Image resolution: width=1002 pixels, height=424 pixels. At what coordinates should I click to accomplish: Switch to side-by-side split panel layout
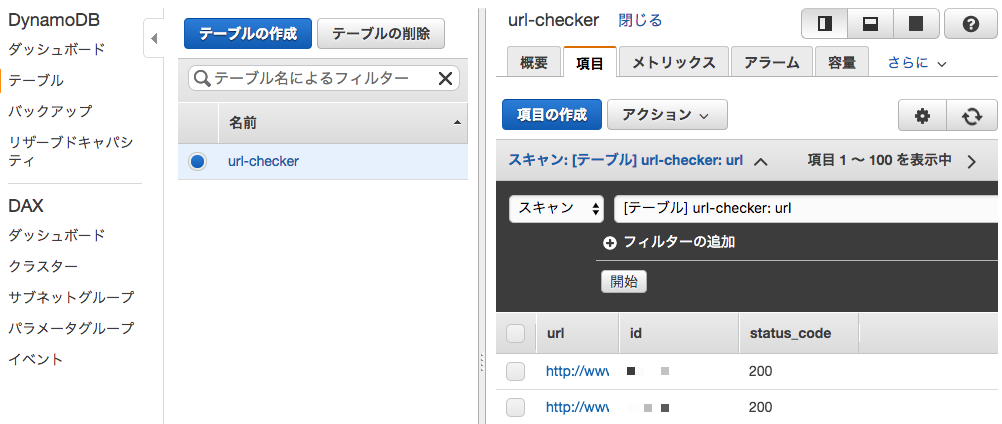(825, 24)
